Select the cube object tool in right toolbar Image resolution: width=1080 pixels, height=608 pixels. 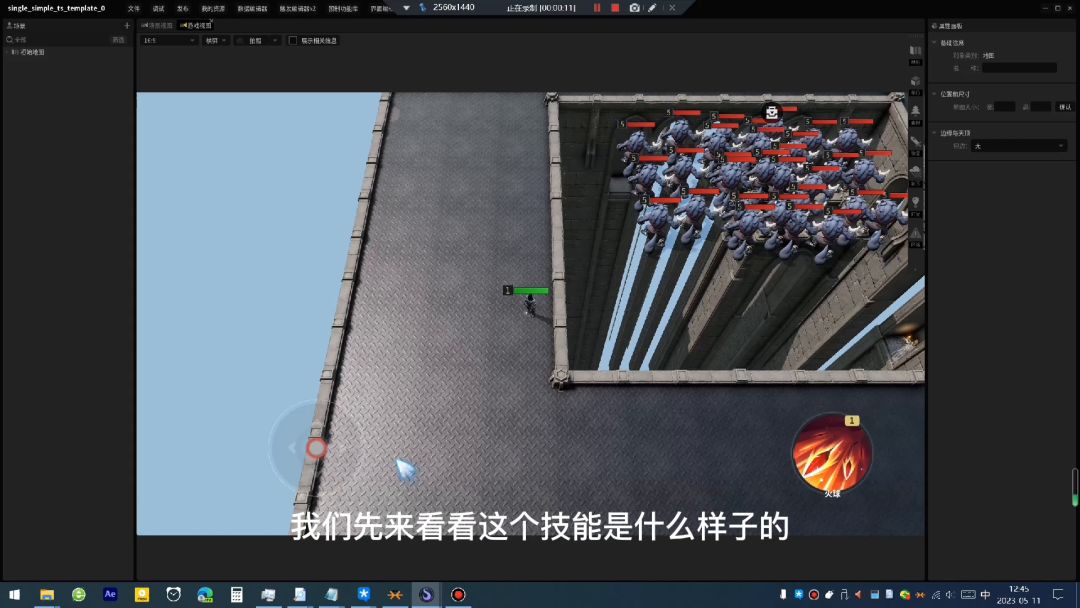click(915, 82)
